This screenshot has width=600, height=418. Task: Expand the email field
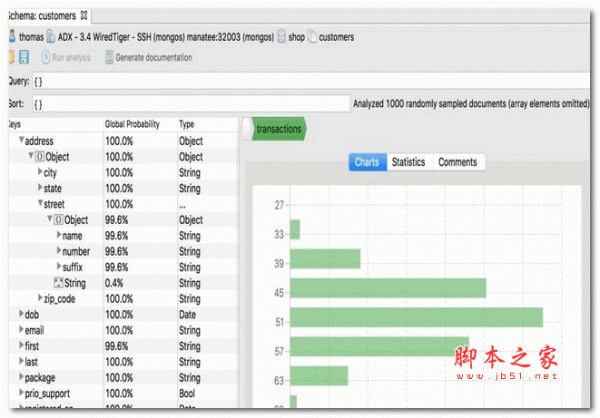tap(21, 330)
